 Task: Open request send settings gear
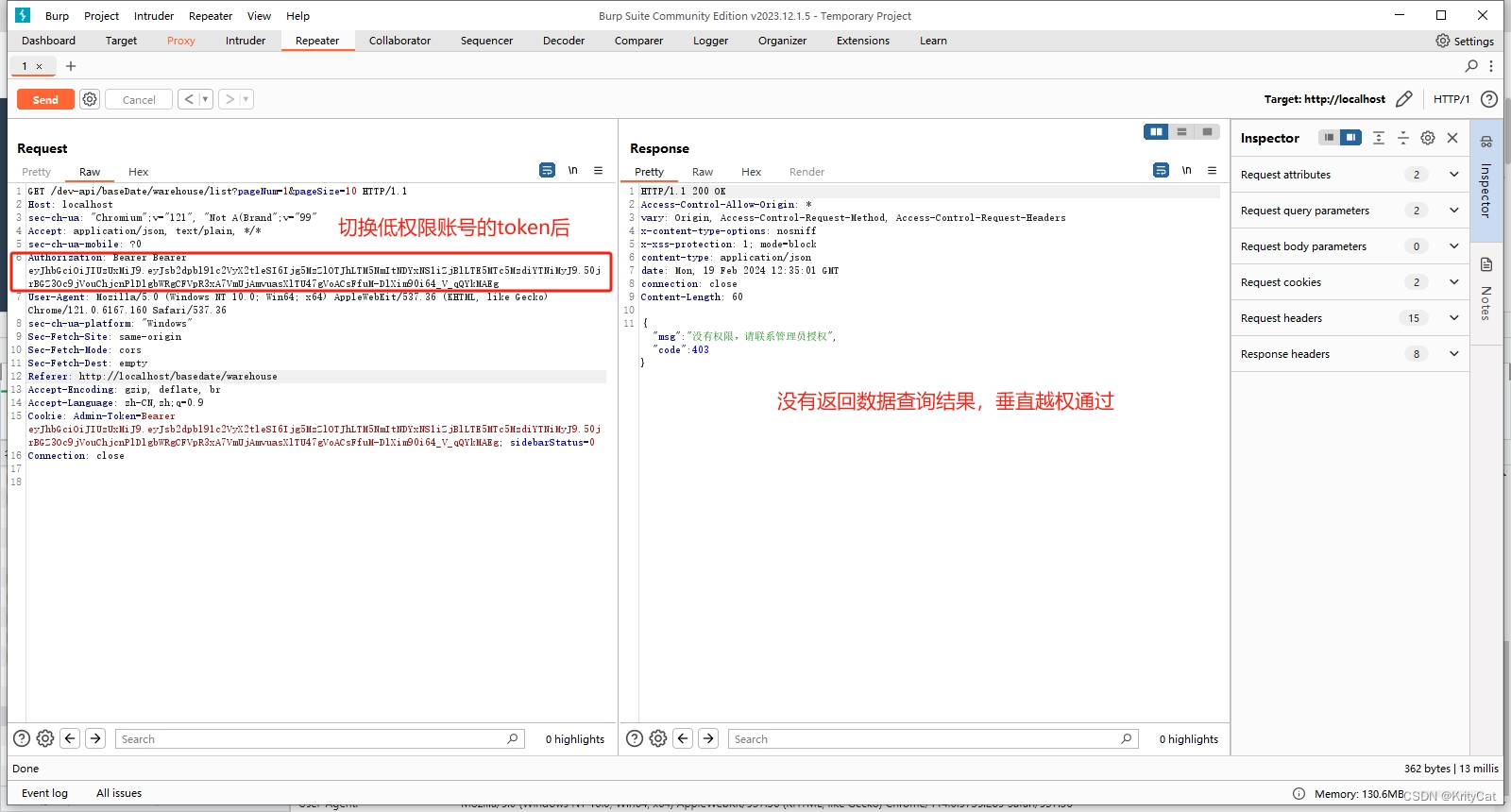coord(90,99)
